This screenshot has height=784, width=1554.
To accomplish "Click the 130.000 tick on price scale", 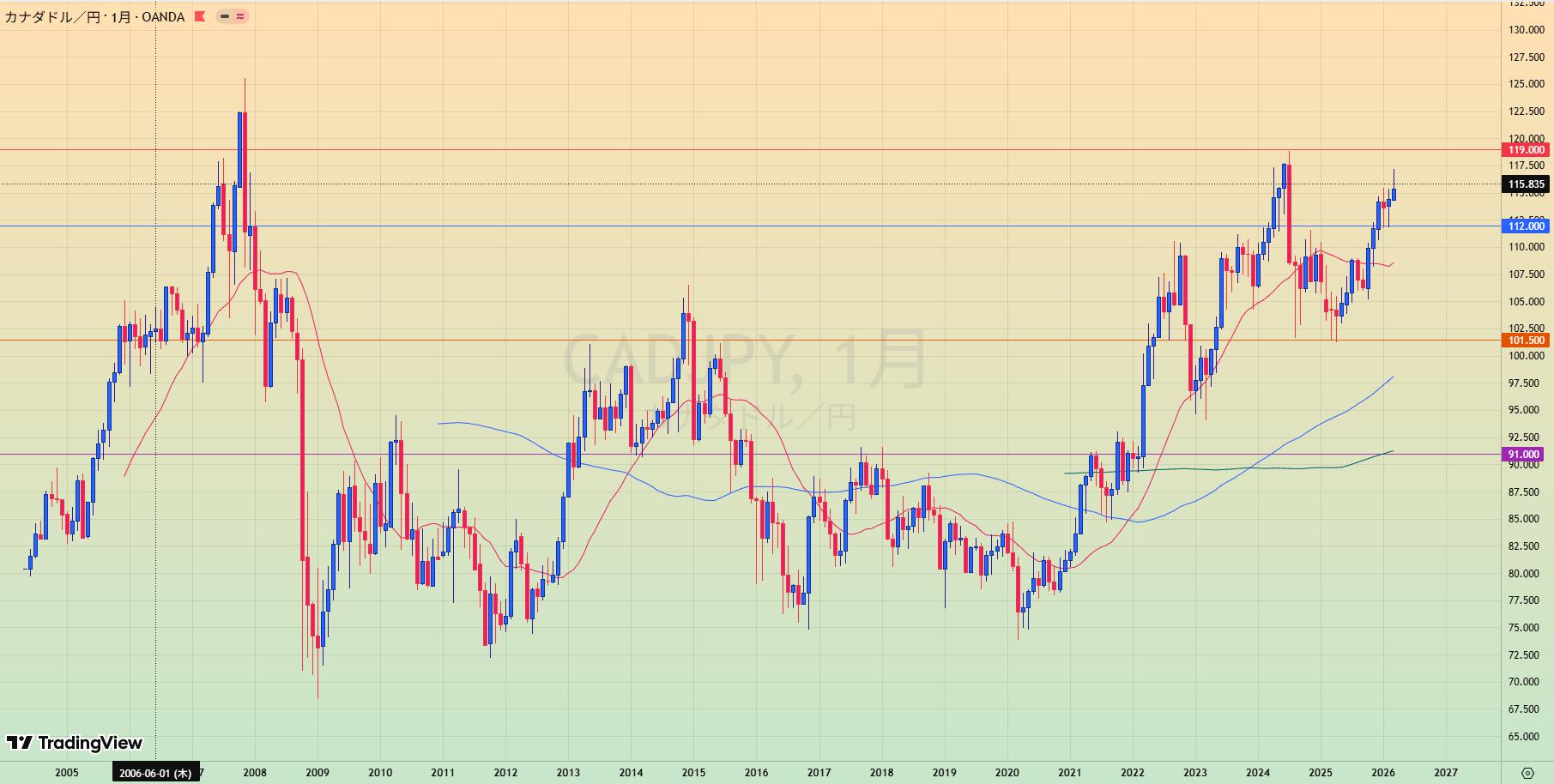I will click(x=1526, y=30).
